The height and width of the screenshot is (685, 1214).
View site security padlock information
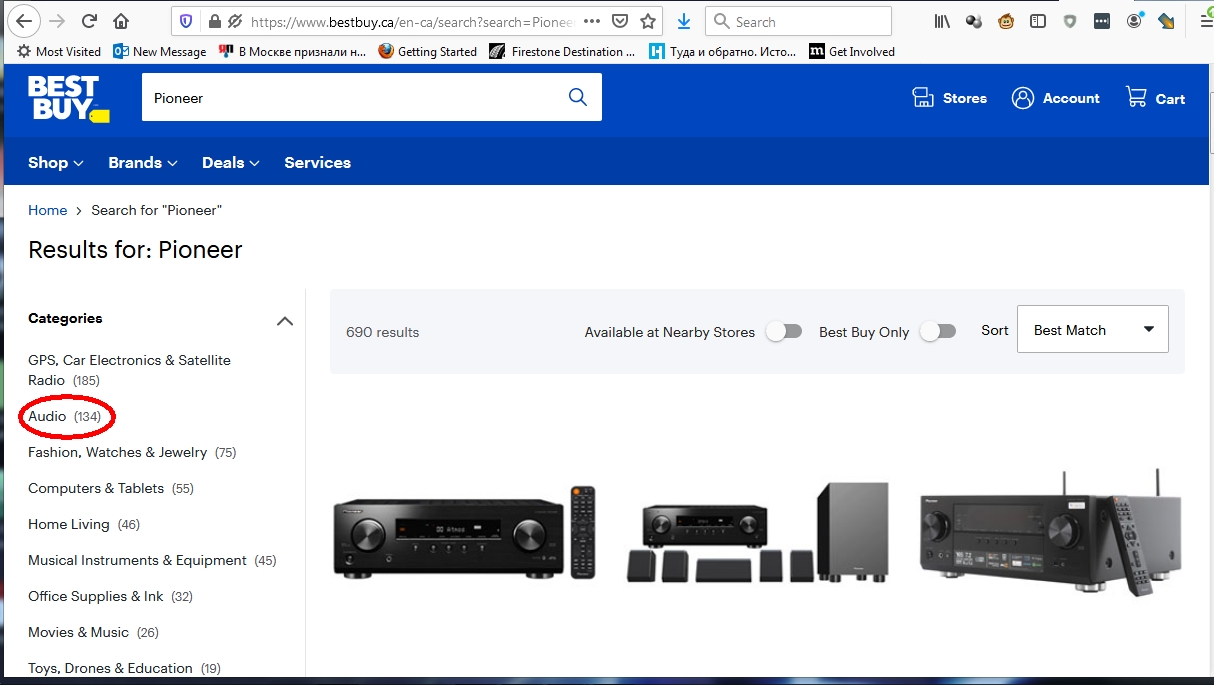point(213,21)
